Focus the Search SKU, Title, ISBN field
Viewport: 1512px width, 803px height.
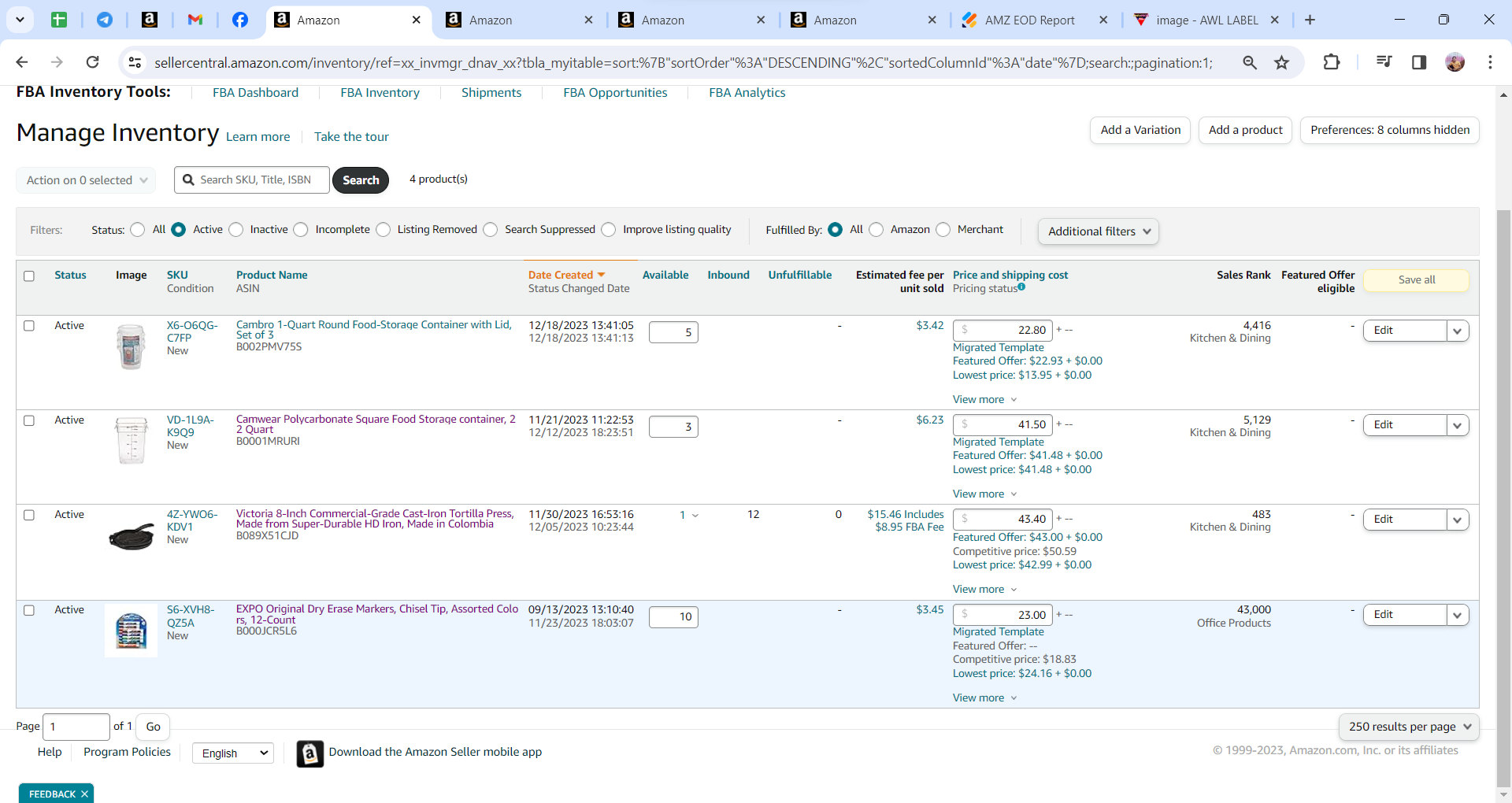tap(252, 180)
